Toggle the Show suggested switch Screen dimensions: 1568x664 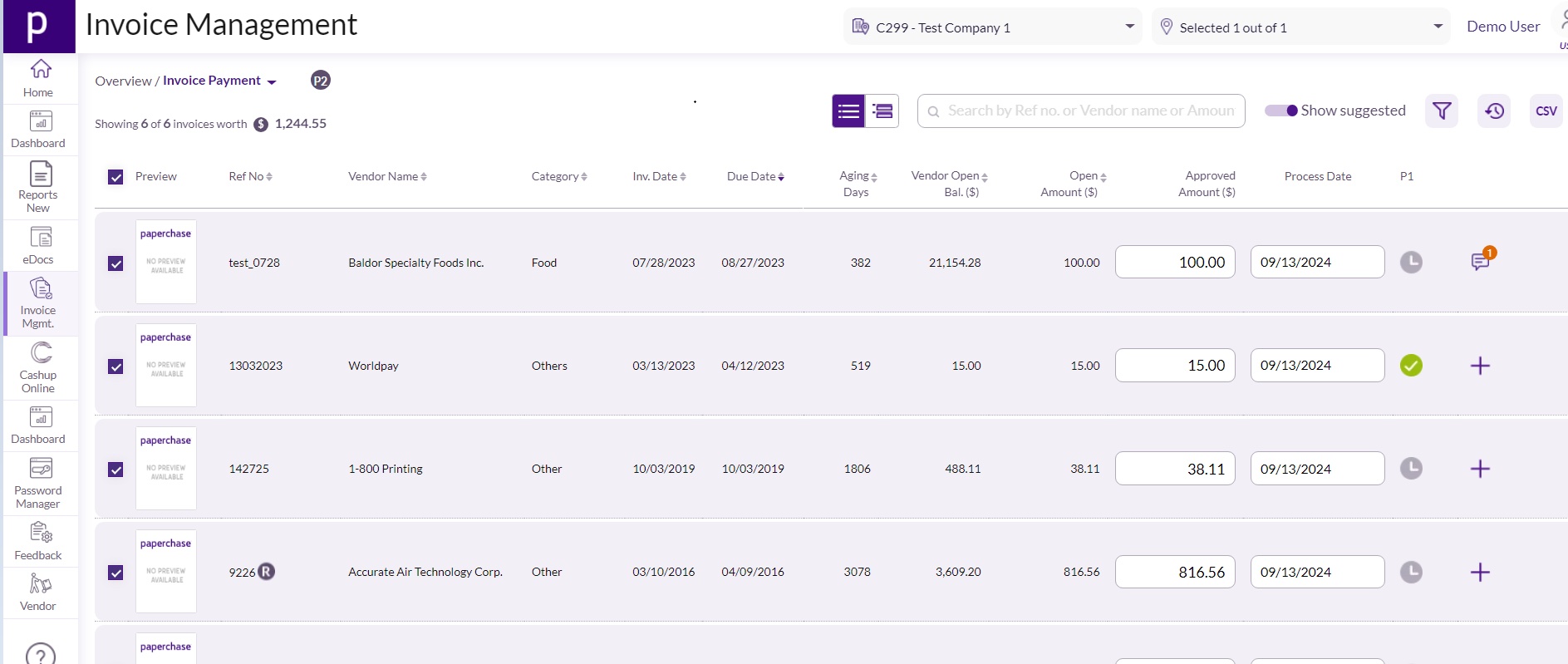click(x=1281, y=111)
